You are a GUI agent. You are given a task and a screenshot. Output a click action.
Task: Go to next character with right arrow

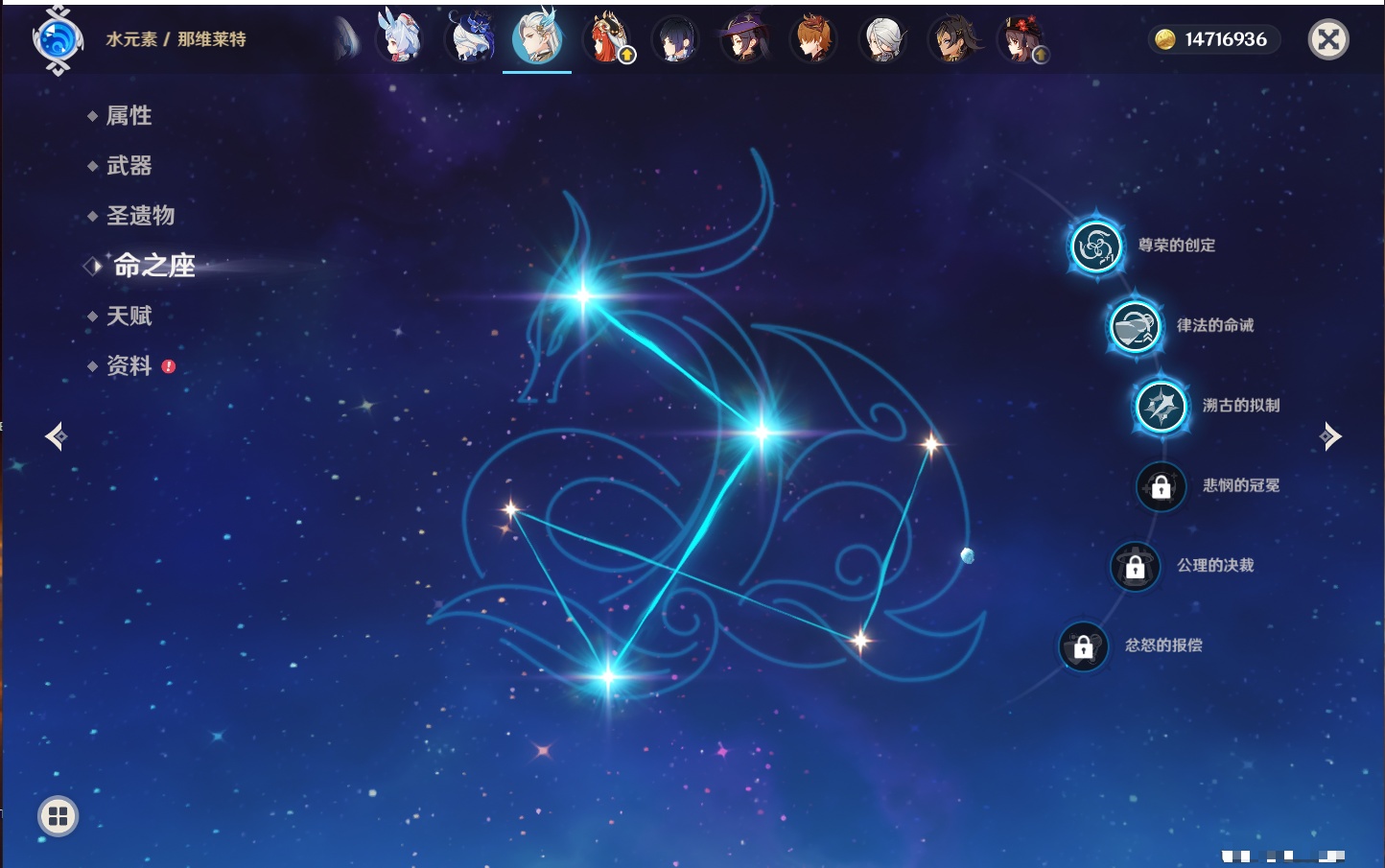[1330, 436]
